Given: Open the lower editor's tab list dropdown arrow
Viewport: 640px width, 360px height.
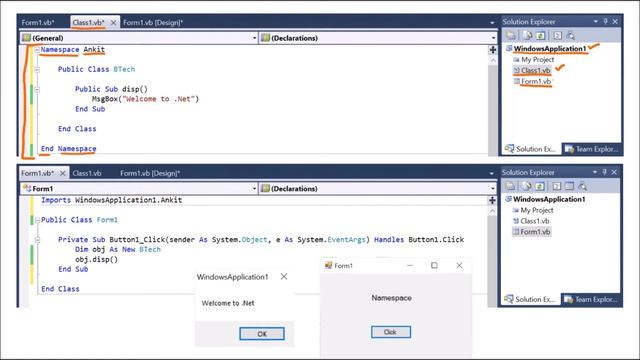Looking at the screenshot, I should (x=491, y=173).
